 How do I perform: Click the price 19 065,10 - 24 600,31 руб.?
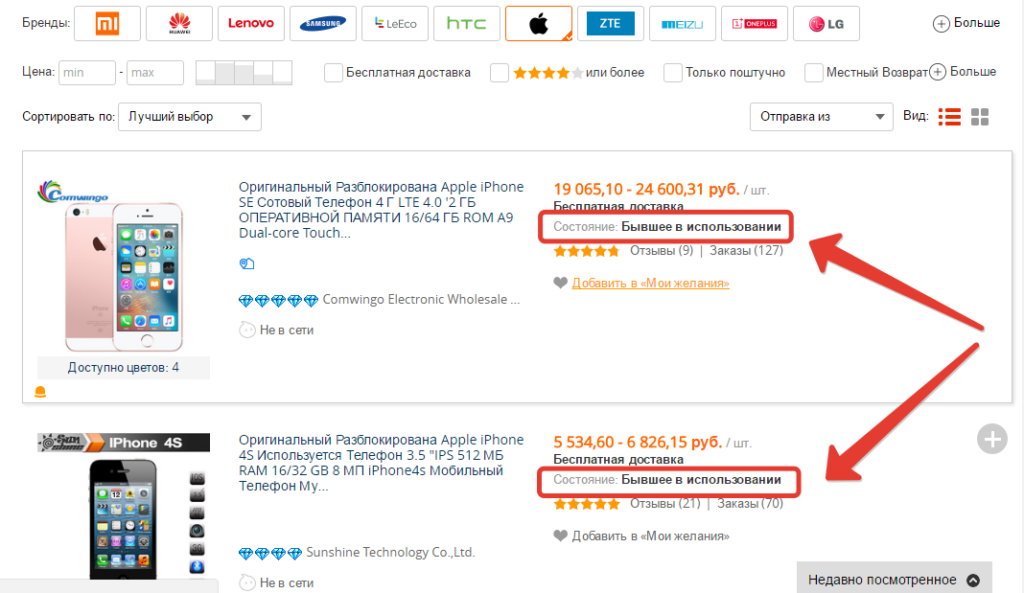pyautogui.click(x=647, y=189)
